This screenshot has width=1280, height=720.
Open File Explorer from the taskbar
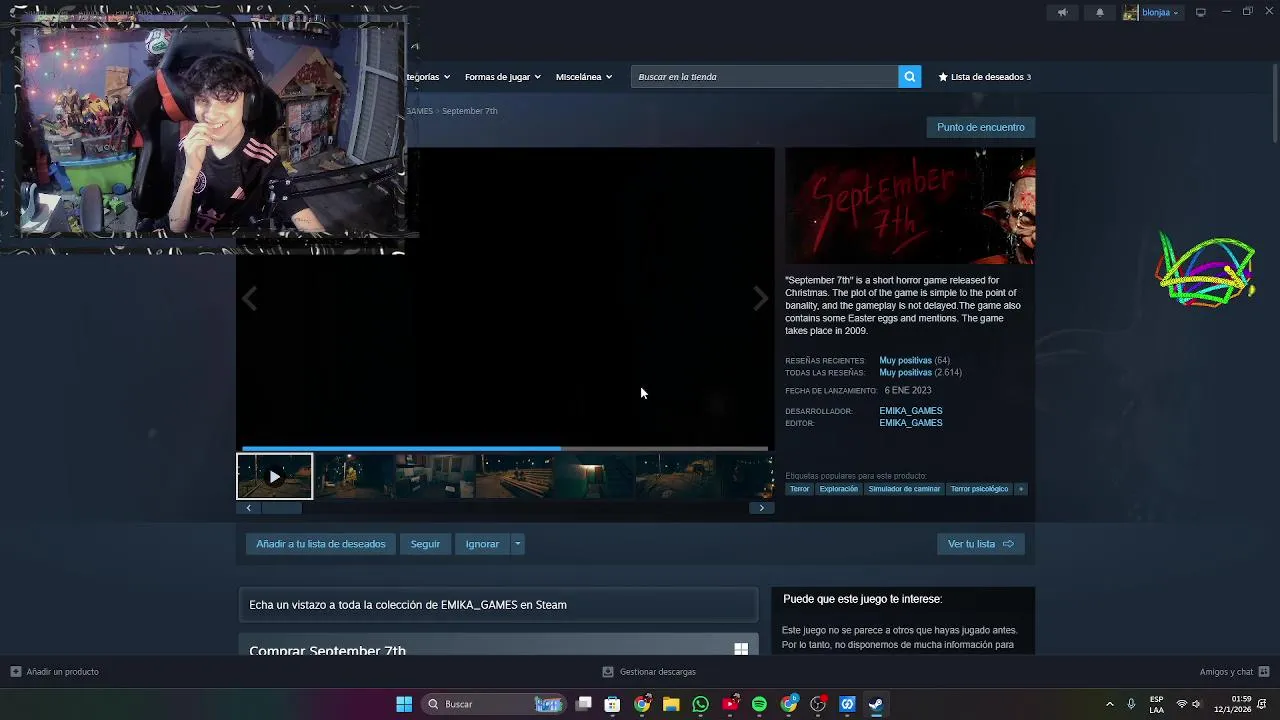pos(671,704)
